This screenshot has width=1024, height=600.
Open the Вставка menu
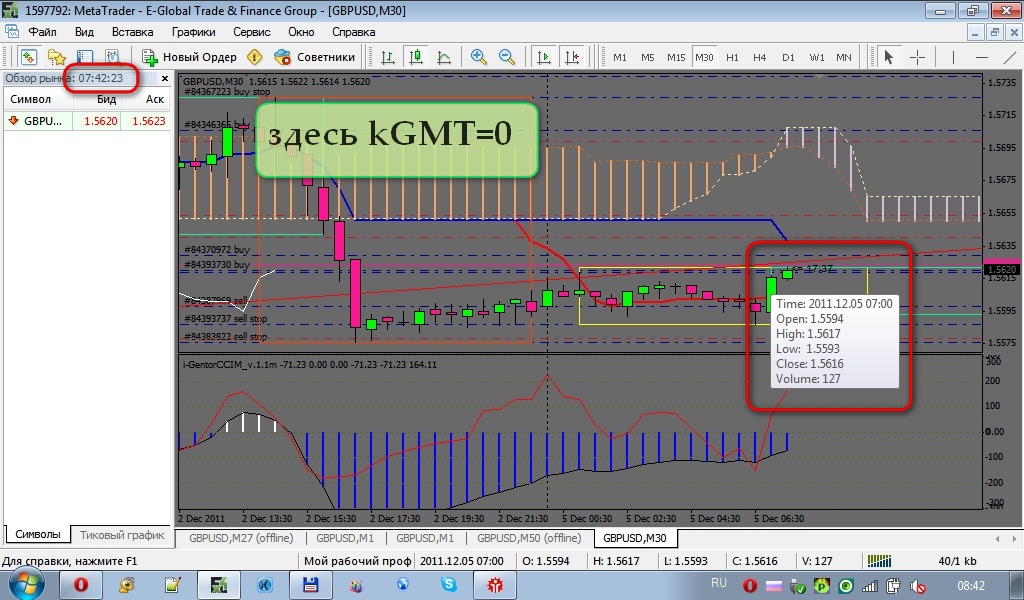[133, 31]
